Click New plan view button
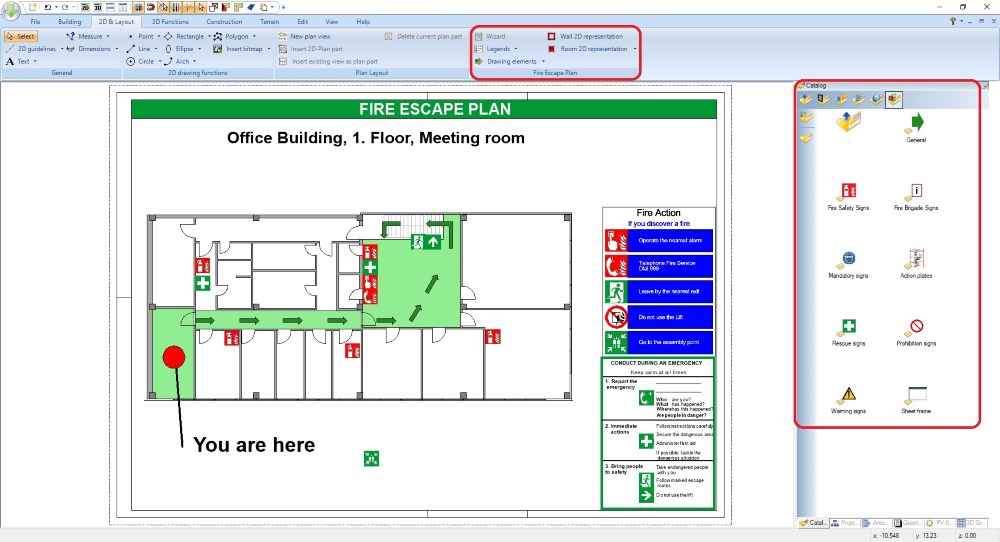The height and width of the screenshot is (542, 1000). click(x=305, y=36)
